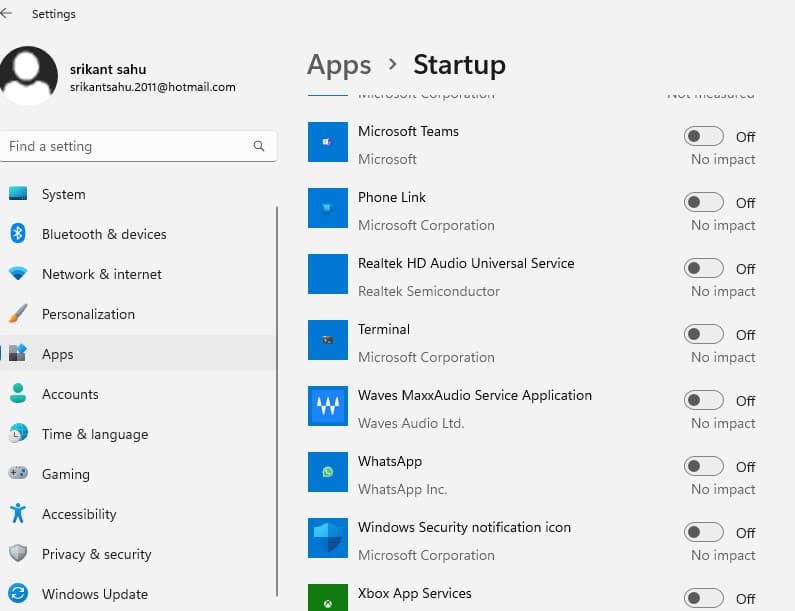Click the back arrow in Settings

[6, 14]
